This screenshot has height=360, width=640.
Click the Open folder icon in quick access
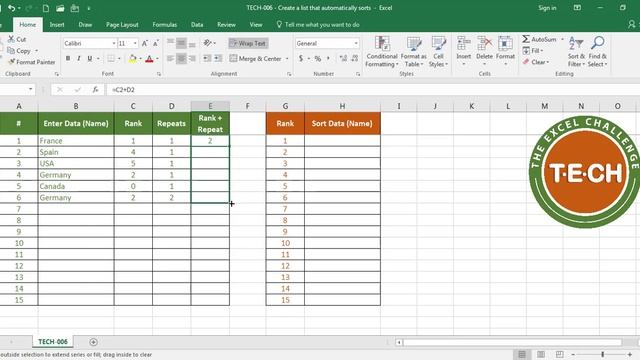(60, 8)
